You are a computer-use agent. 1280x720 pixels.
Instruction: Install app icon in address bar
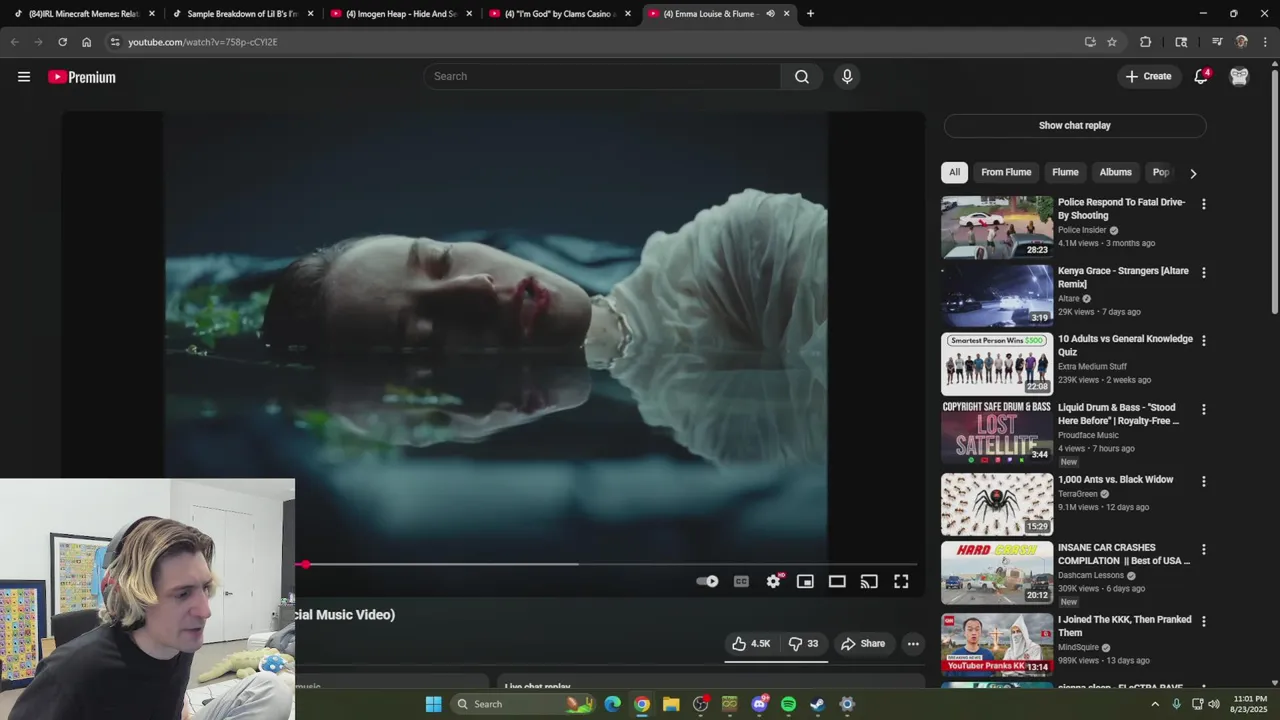pyautogui.click(x=1090, y=42)
